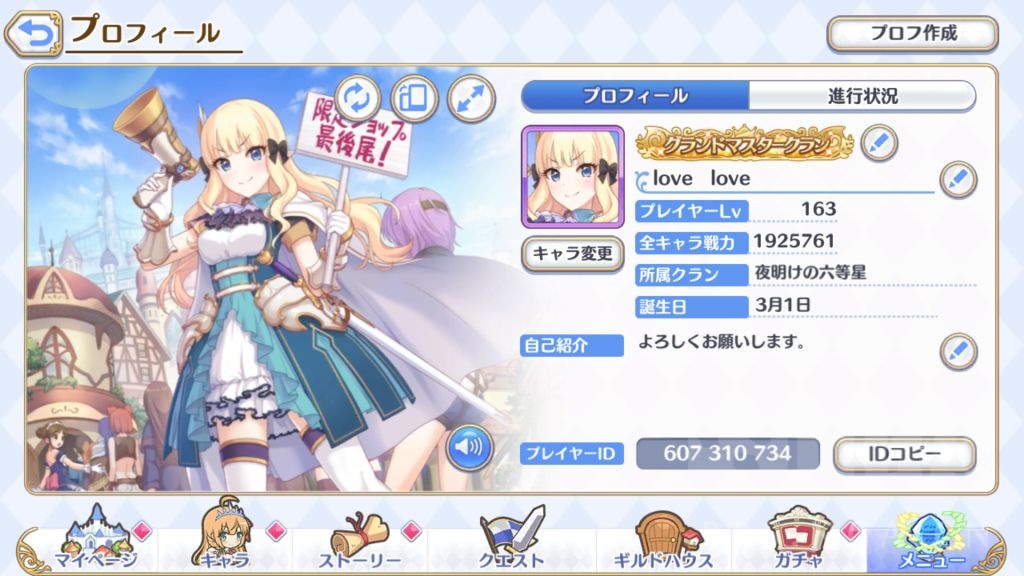Go to ストーリー scroll icon

(360, 540)
